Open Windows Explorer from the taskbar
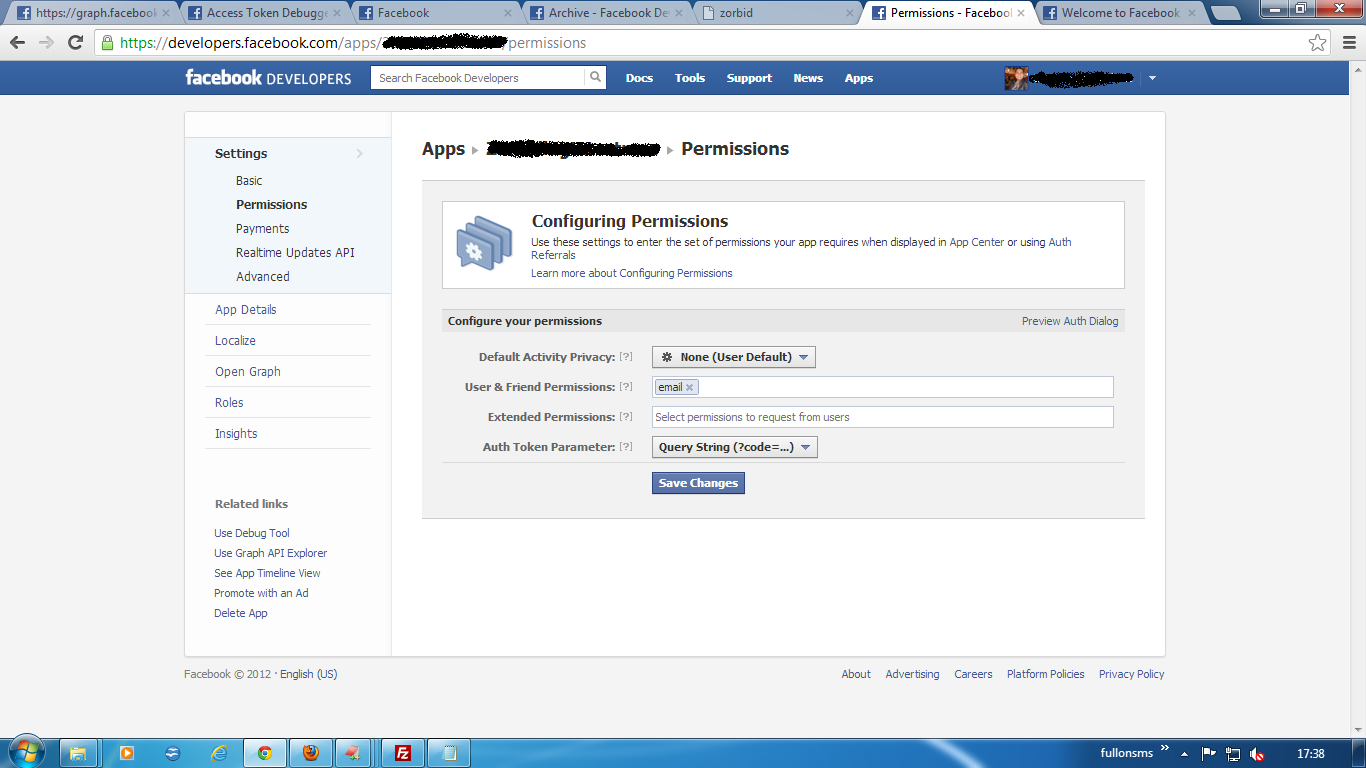Viewport: 1366px width, 768px height. click(78, 753)
